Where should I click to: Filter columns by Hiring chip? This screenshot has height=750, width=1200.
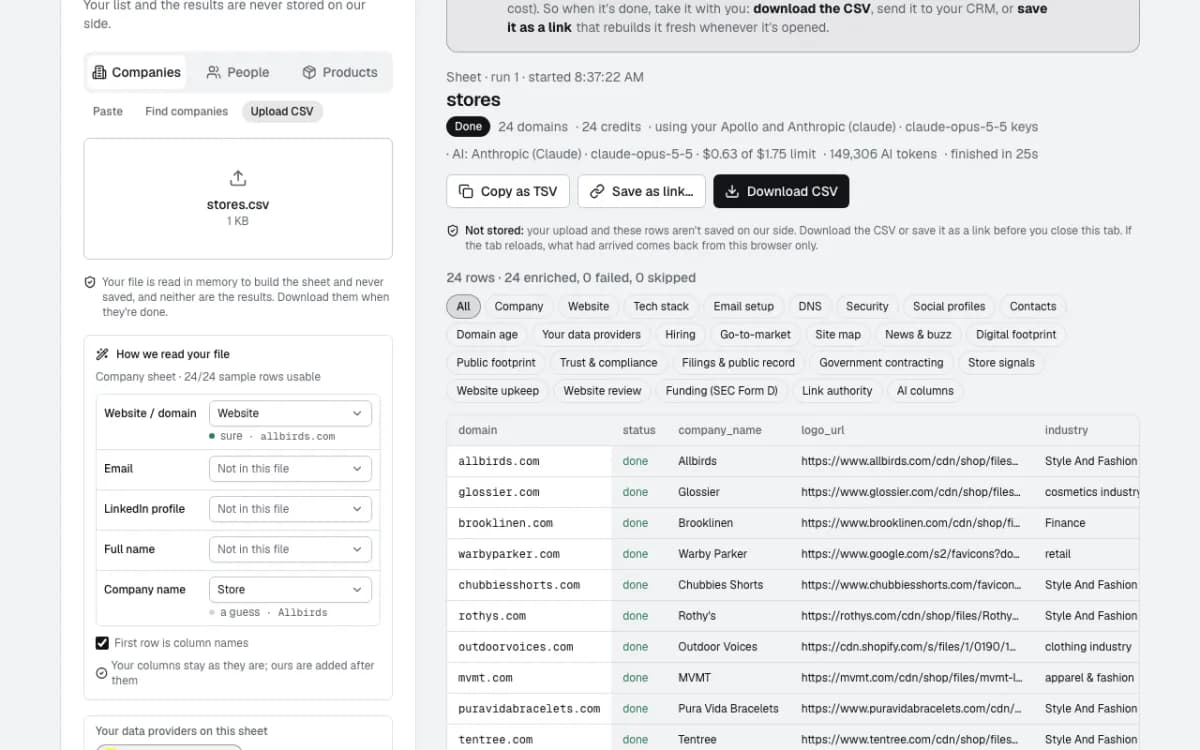(x=680, y=335)
